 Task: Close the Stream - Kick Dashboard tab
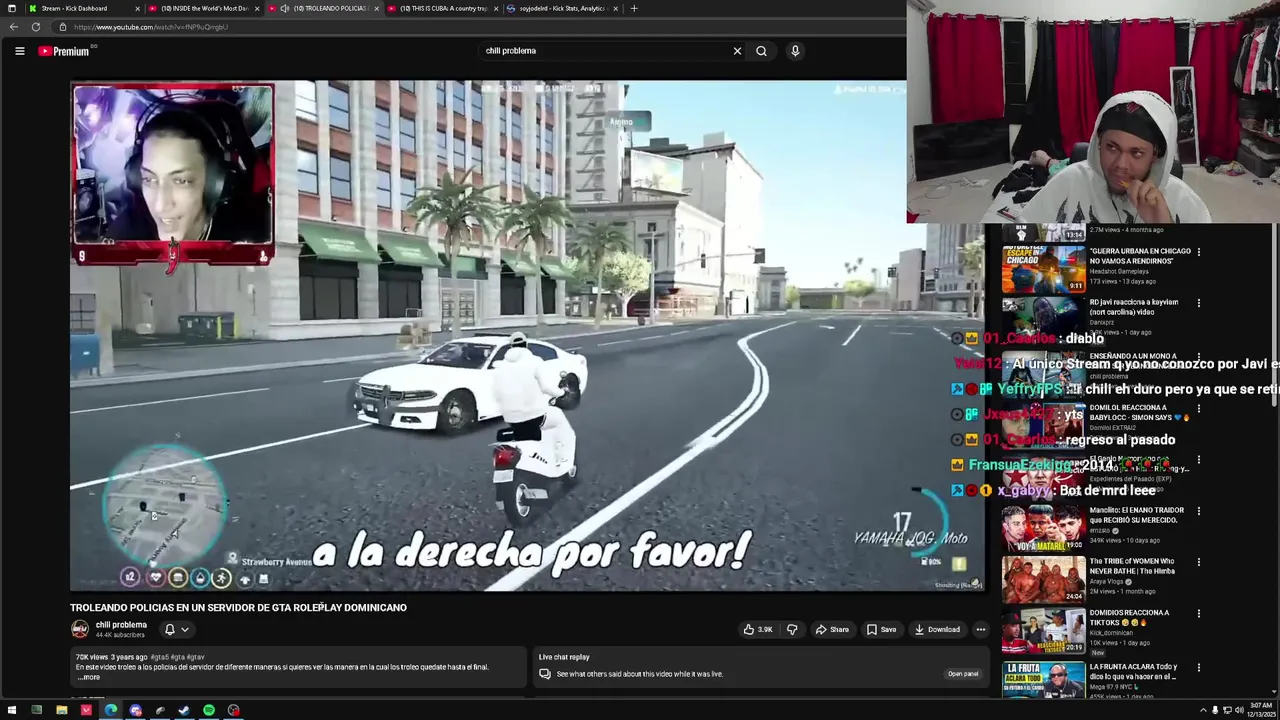coord(137,8)
